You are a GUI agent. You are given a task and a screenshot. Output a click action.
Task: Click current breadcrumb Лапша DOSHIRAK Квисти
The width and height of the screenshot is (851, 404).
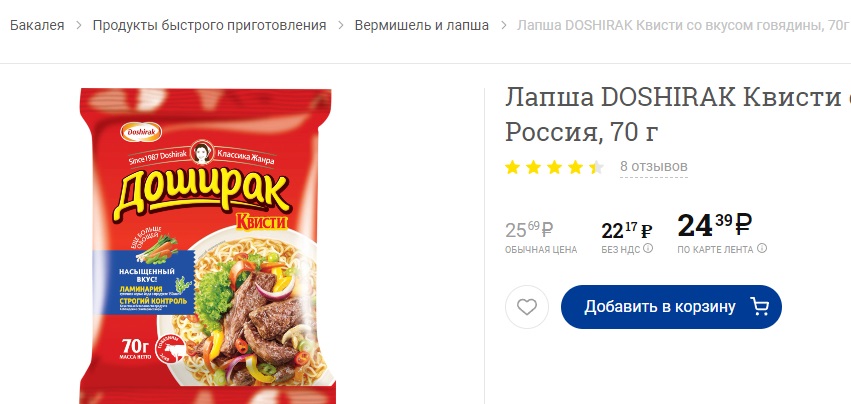683,25
